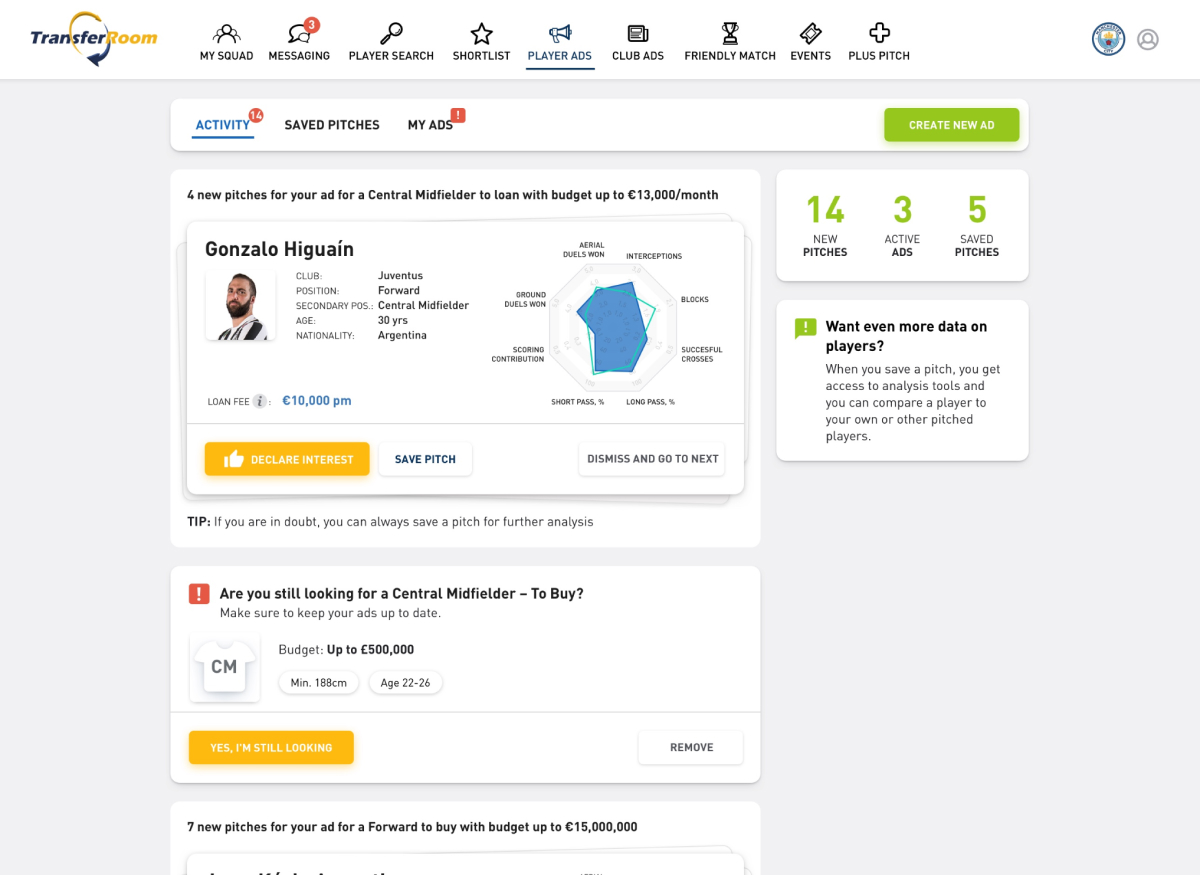Switch to the My Ads tab
Viewport: 1200px width, 875px height.
pos(430,125)
